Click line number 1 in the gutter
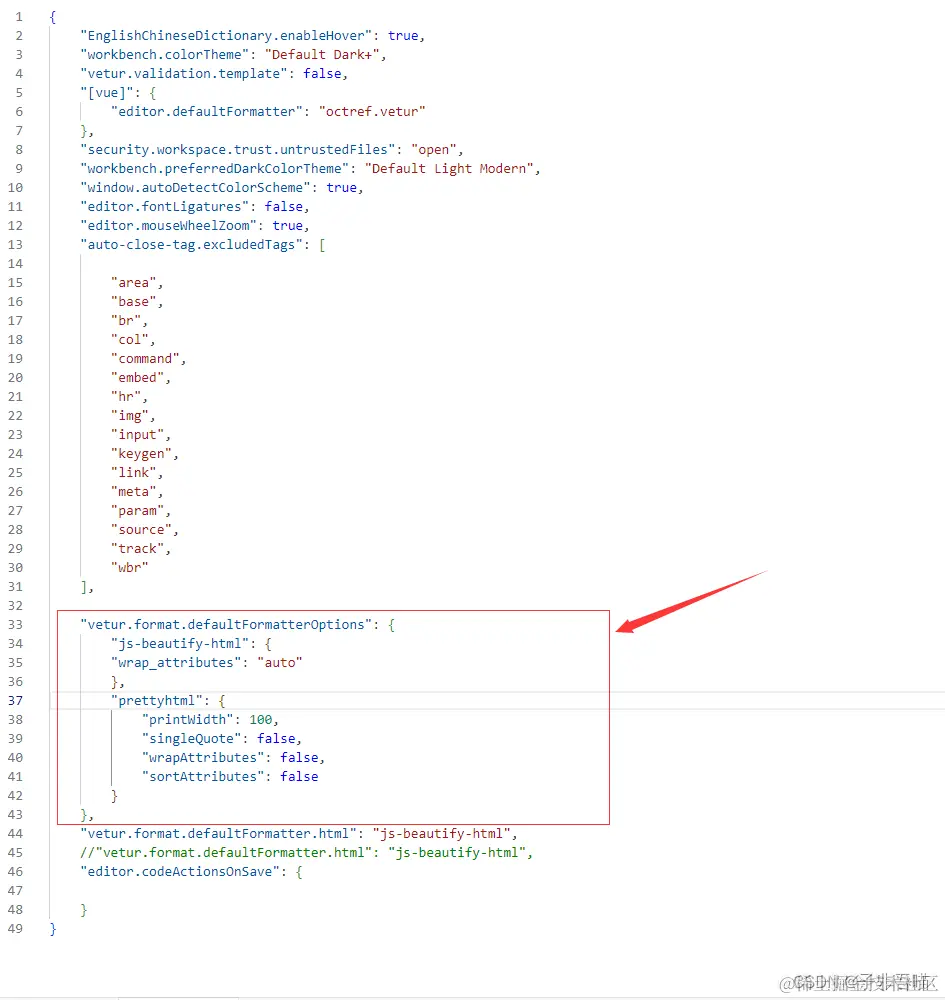Viewport: 945px width, 1000px height. click(x=19, y=17)
